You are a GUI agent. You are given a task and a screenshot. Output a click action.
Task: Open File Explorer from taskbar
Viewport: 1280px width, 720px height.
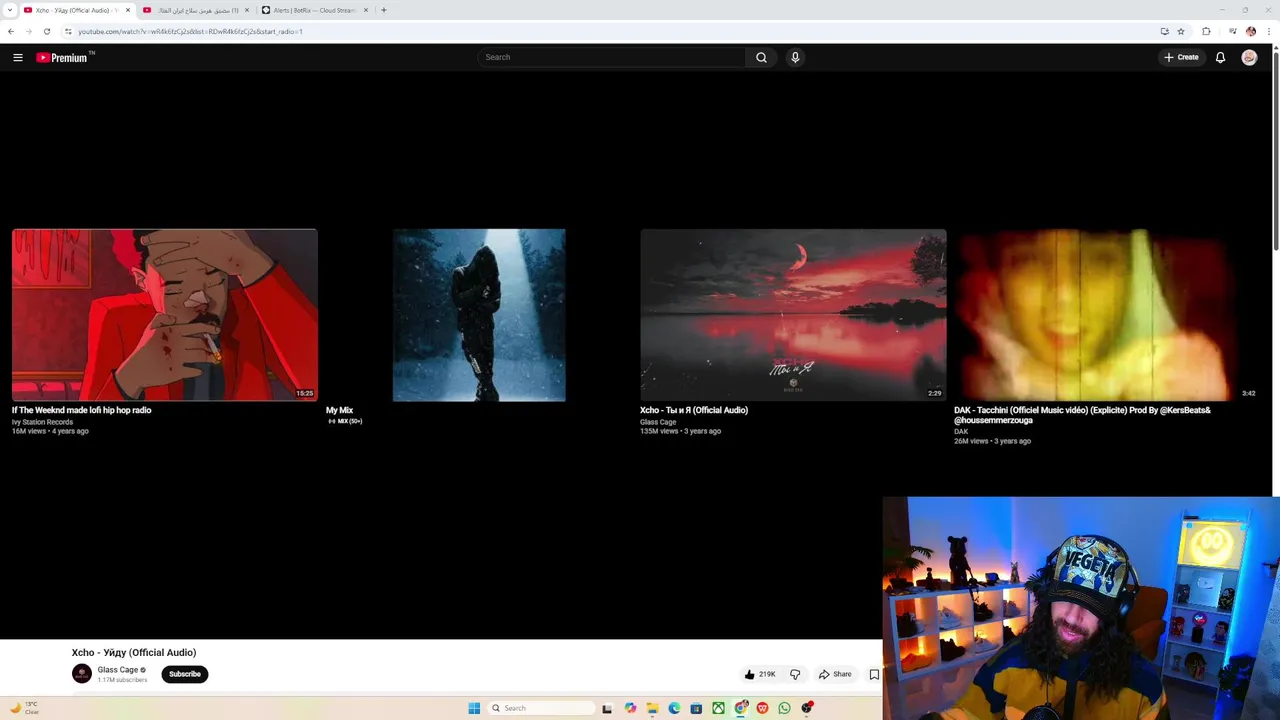click(x=652, y=708)
